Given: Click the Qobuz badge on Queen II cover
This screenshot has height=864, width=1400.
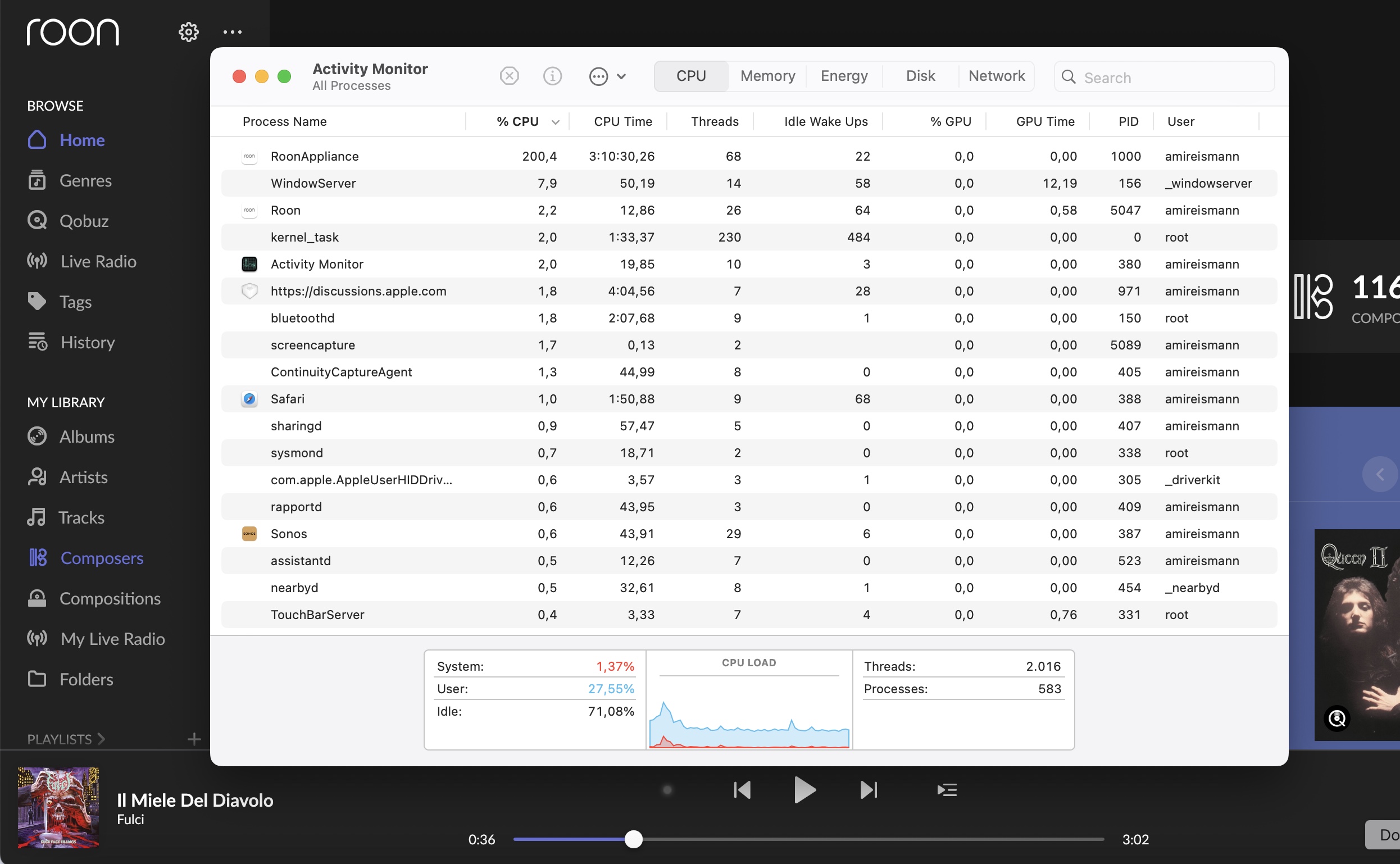Looking at the screenshot, I should pos(1337,719).
